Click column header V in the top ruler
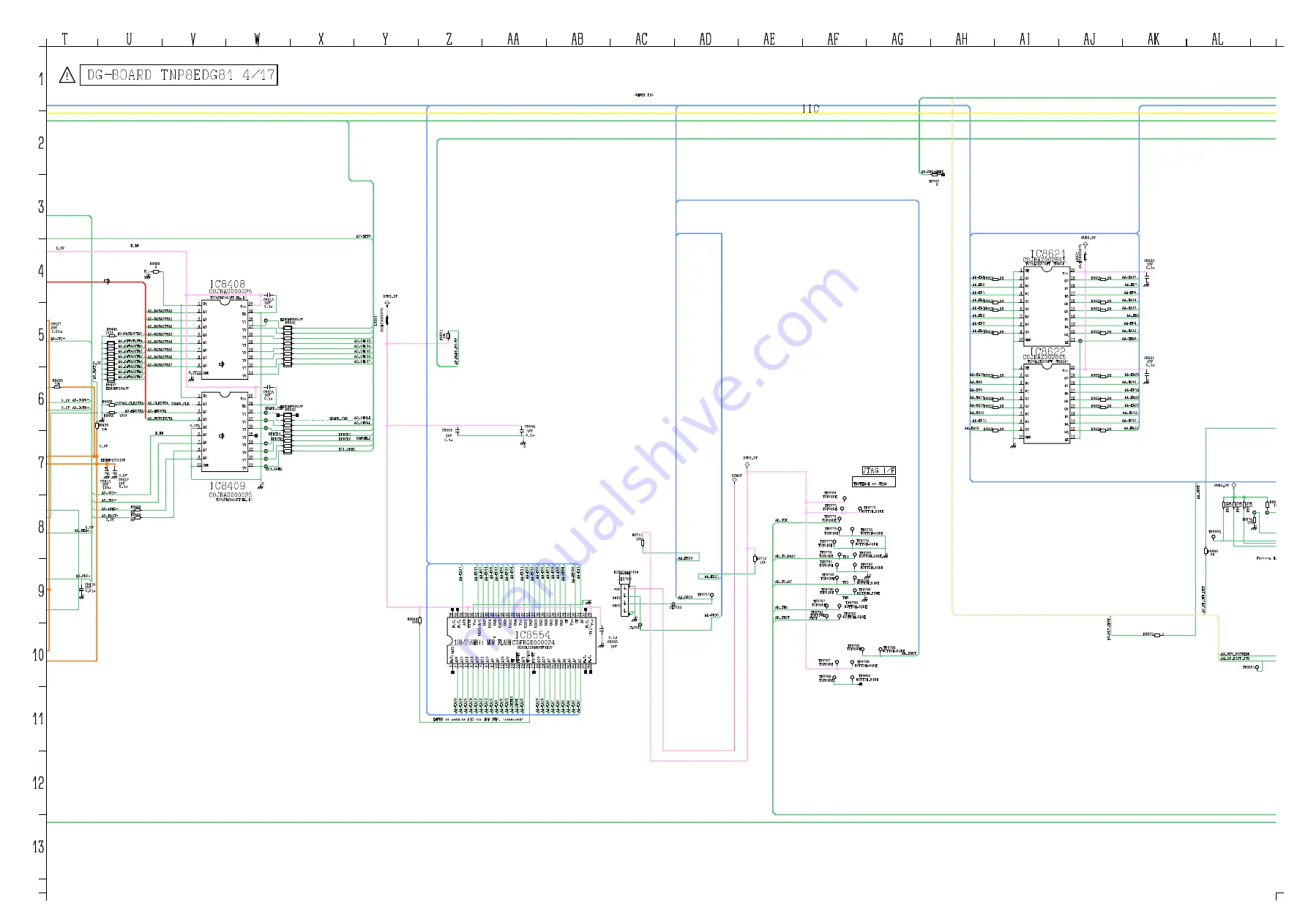 coord(193,39)
